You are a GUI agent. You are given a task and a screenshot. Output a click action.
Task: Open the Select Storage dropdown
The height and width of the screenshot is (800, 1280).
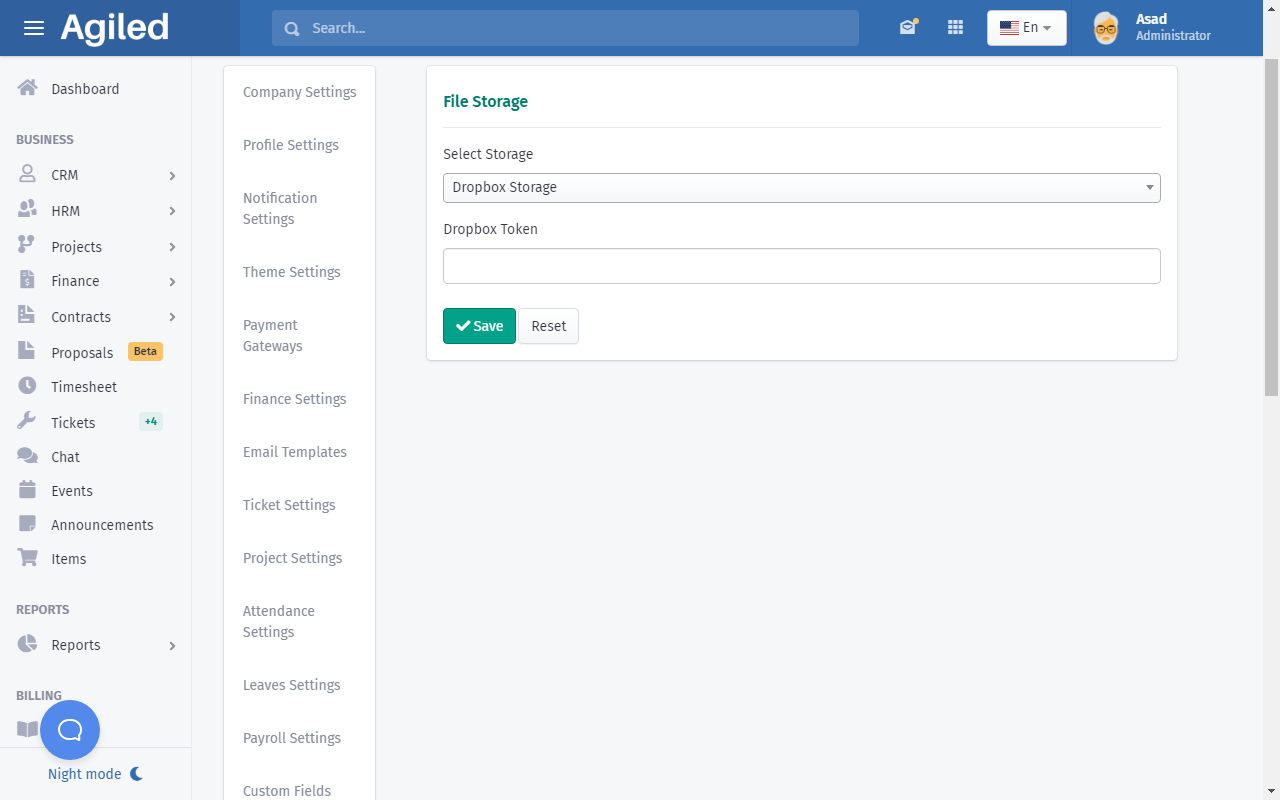pyautogui.click(x=801, y=188)
